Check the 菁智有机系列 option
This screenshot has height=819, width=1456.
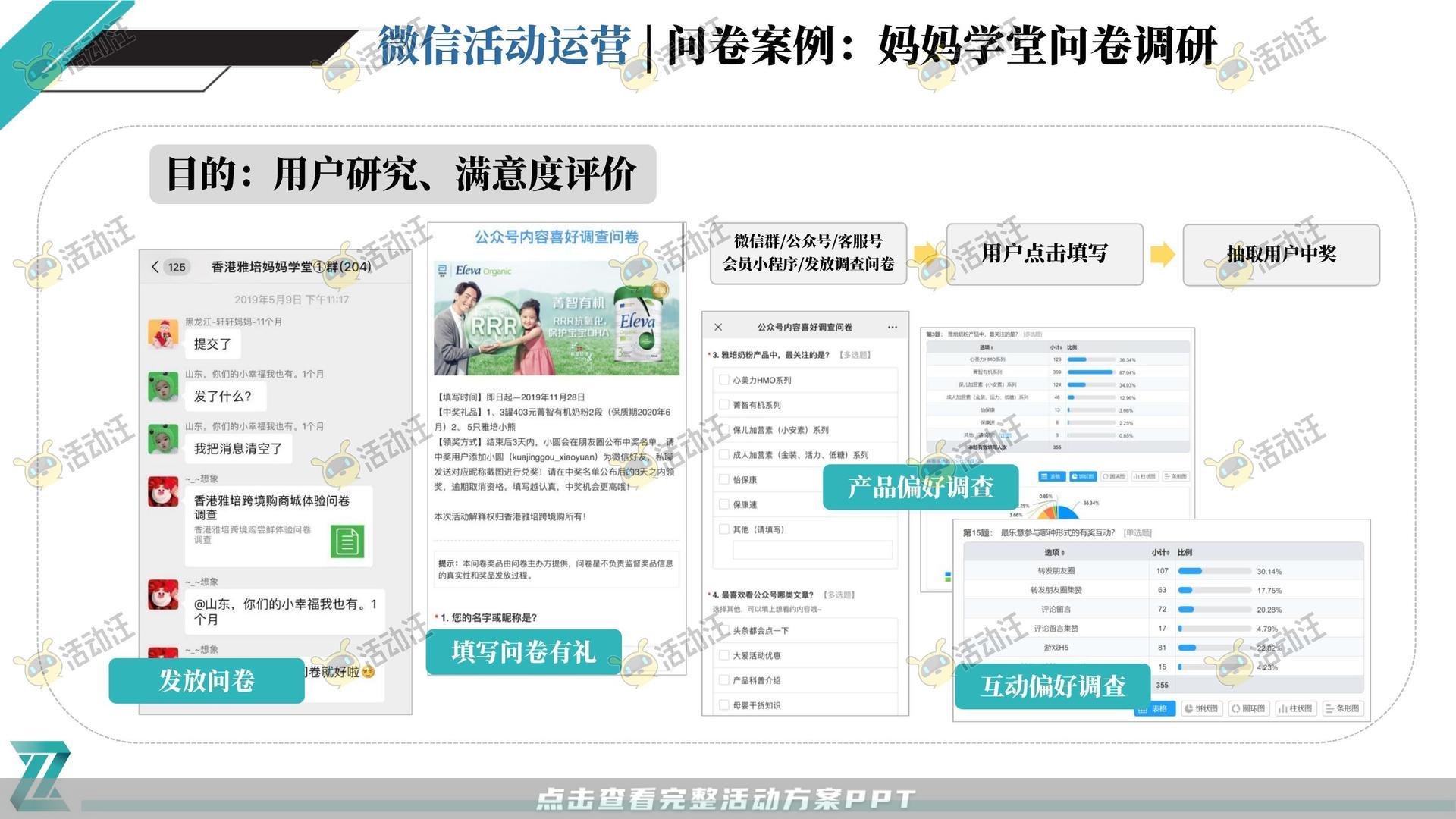[x=723, y=405]
